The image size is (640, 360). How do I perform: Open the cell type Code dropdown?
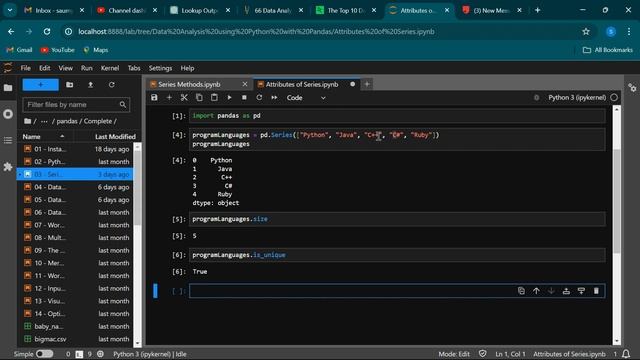pos(306,98)
